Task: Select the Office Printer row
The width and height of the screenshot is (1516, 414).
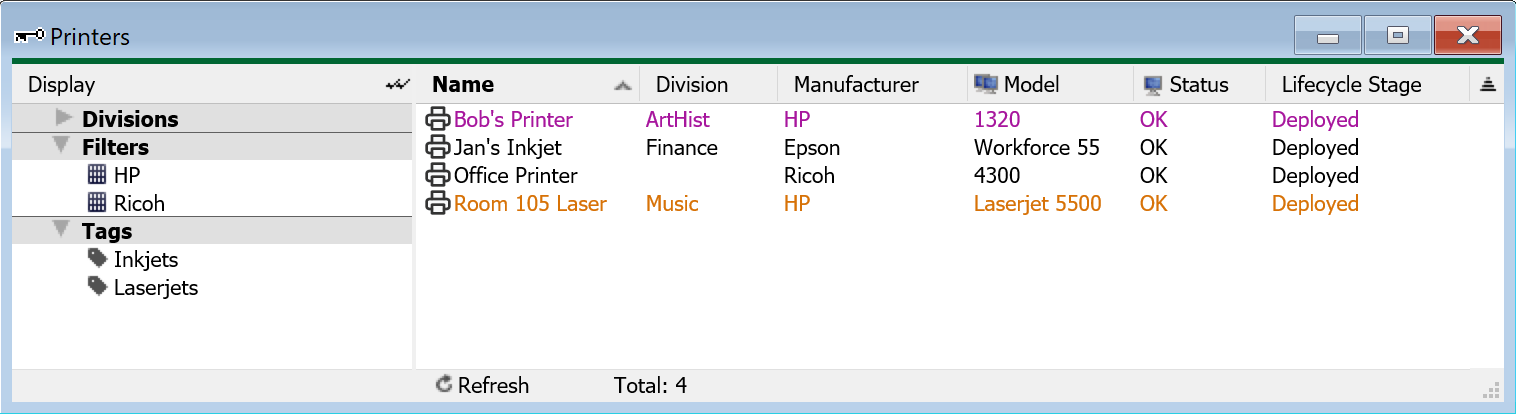Action: click(x=960, y=176)
